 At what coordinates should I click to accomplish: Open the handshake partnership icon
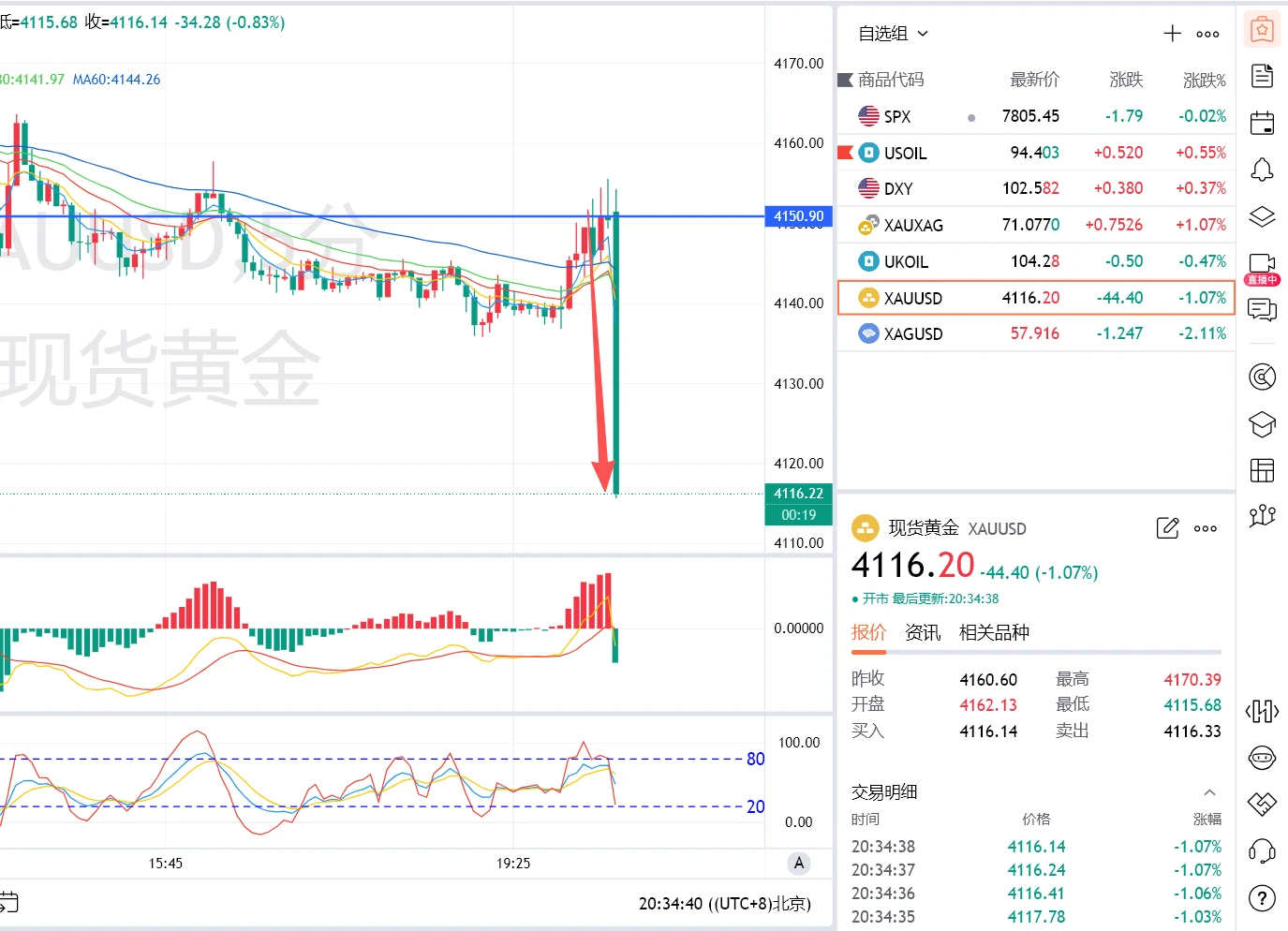[1262, 804]
